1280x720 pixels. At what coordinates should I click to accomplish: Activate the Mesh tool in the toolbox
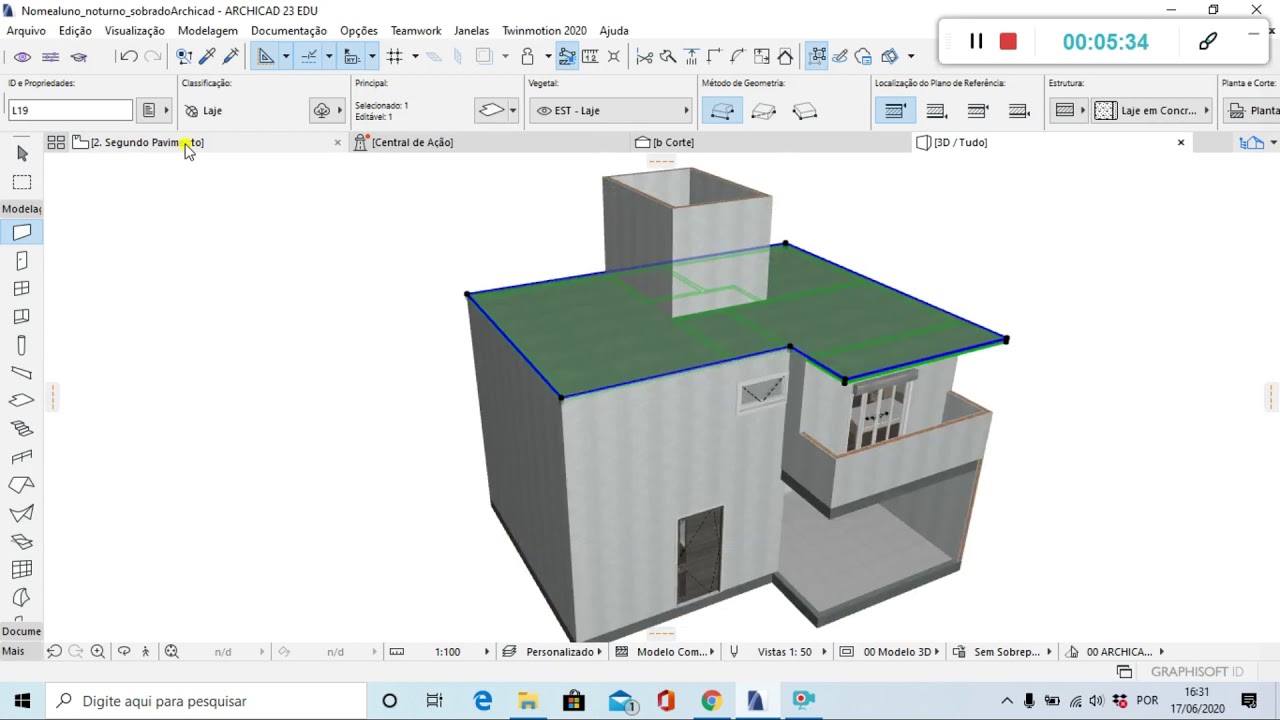[x=22, y=541]
